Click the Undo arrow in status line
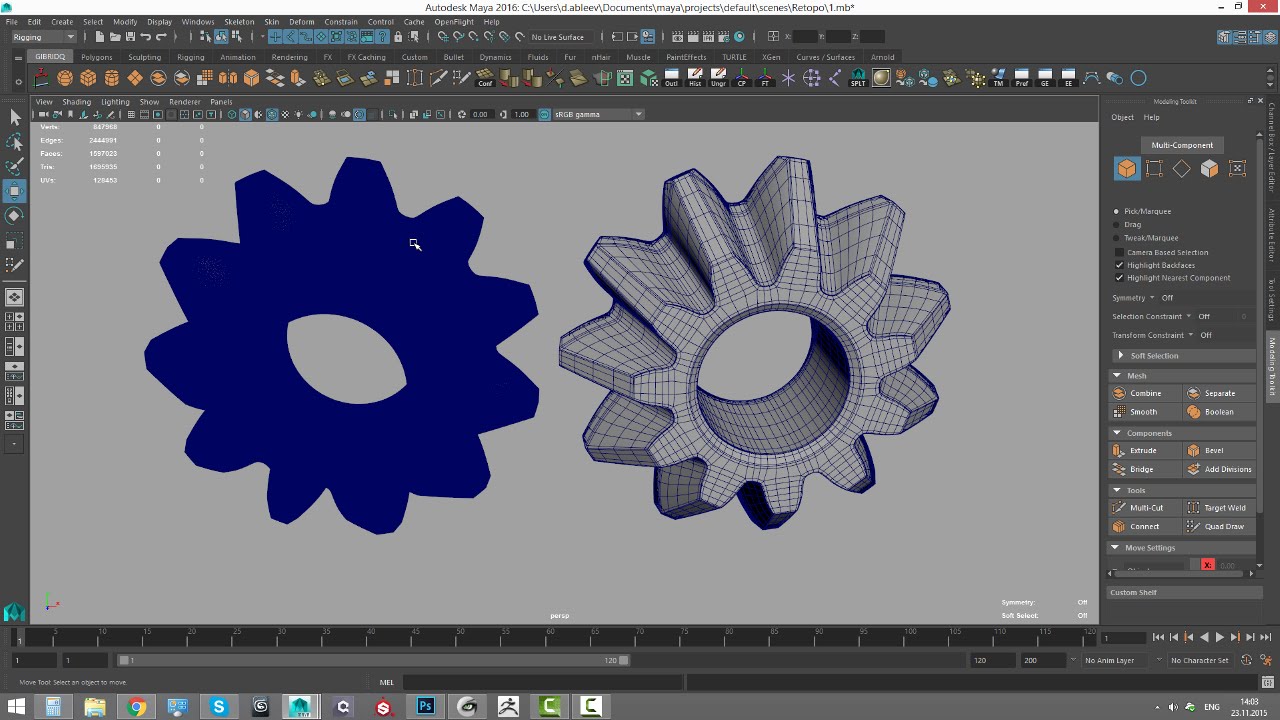1280x720 pixels. [146, 37]
